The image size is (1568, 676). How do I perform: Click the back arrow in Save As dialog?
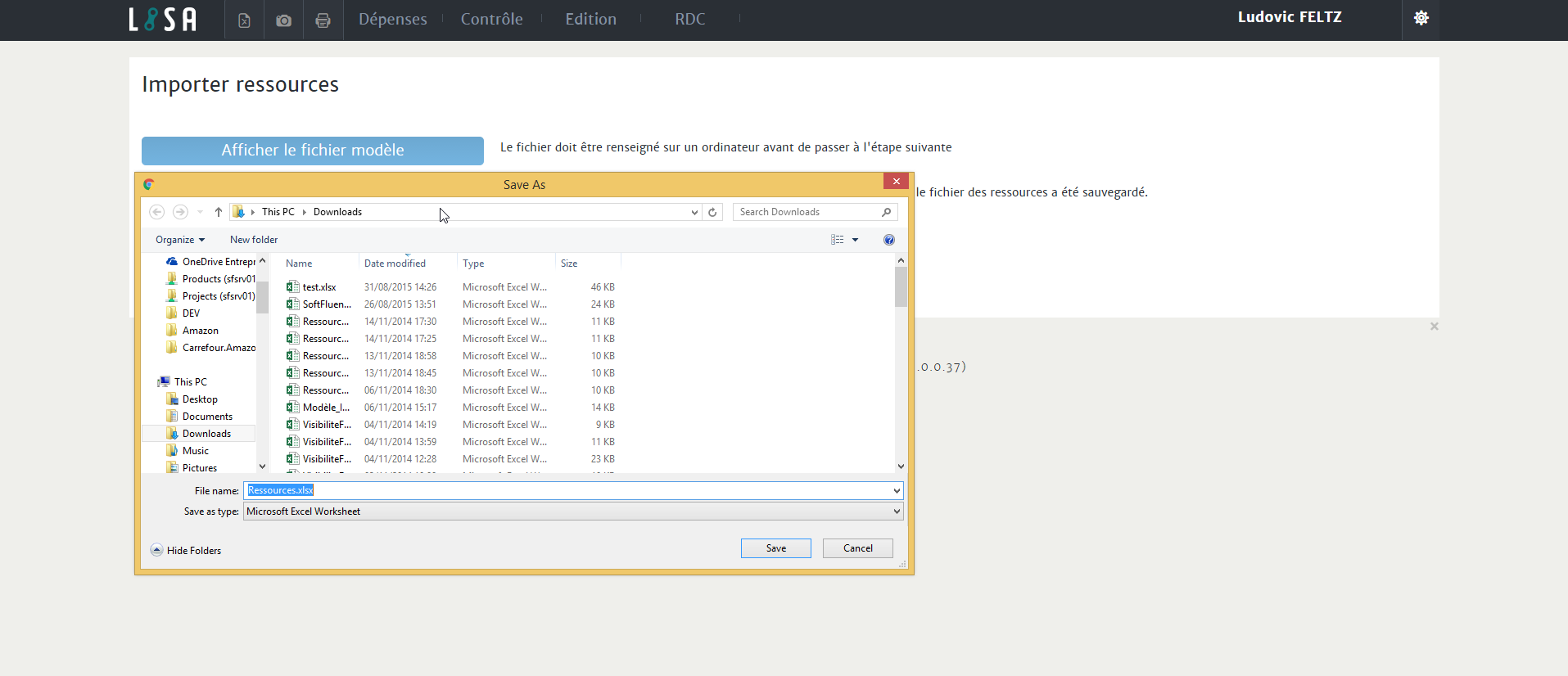click(157, 212)
